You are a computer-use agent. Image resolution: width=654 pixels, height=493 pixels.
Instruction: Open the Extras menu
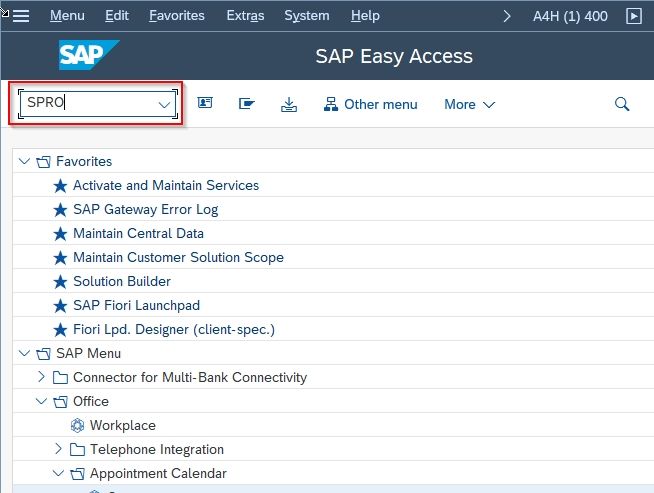[245, 16]
